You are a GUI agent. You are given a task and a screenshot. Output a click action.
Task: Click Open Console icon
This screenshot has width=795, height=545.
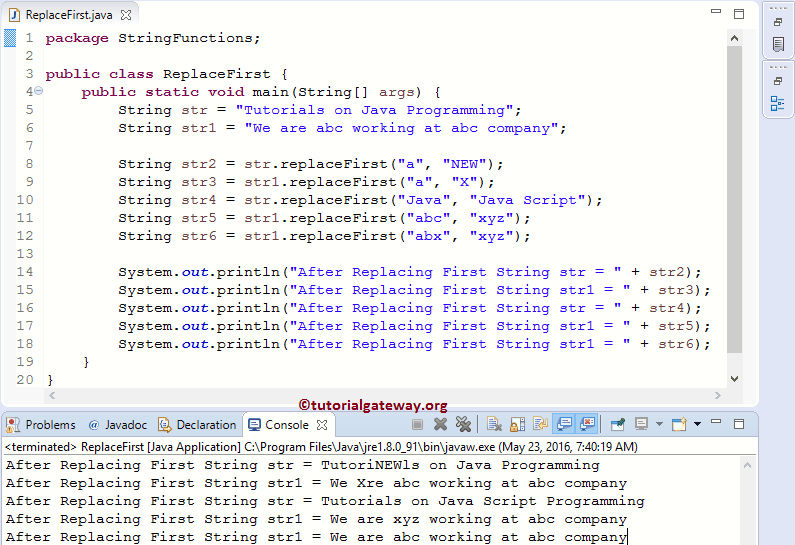click(679, 424)
